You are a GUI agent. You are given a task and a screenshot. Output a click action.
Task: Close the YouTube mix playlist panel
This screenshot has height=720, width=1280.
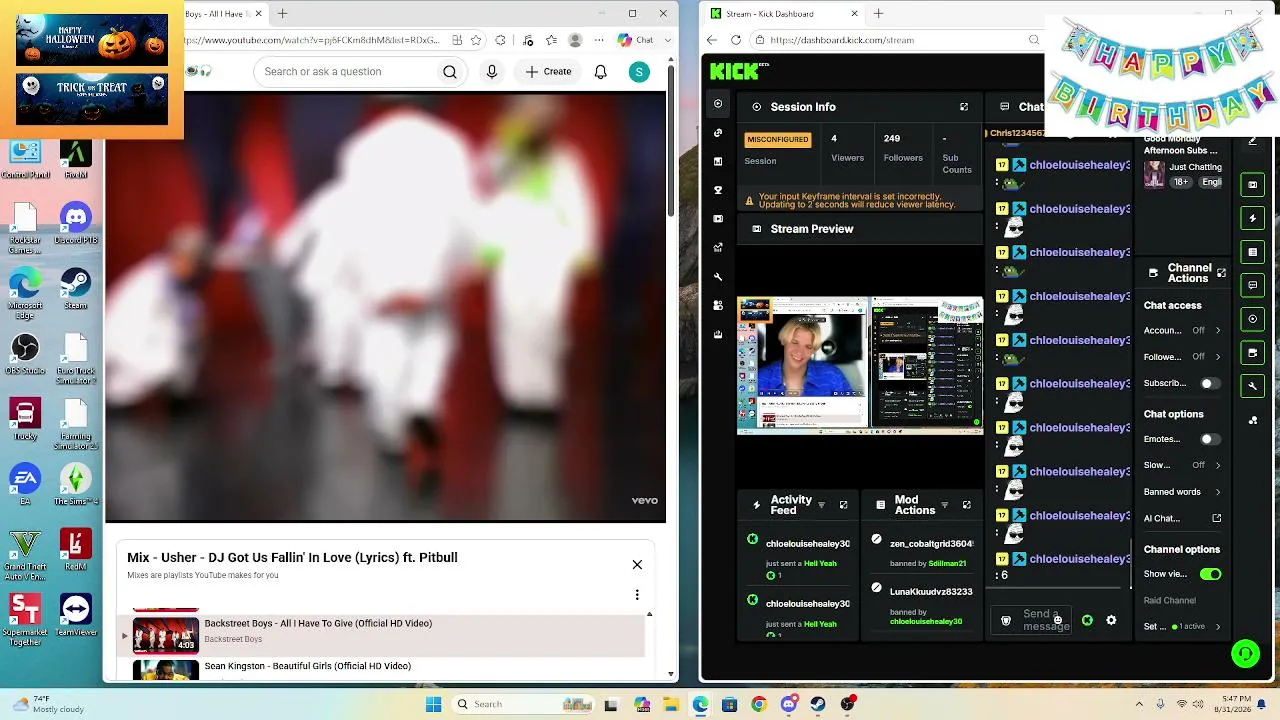(637, 565)
